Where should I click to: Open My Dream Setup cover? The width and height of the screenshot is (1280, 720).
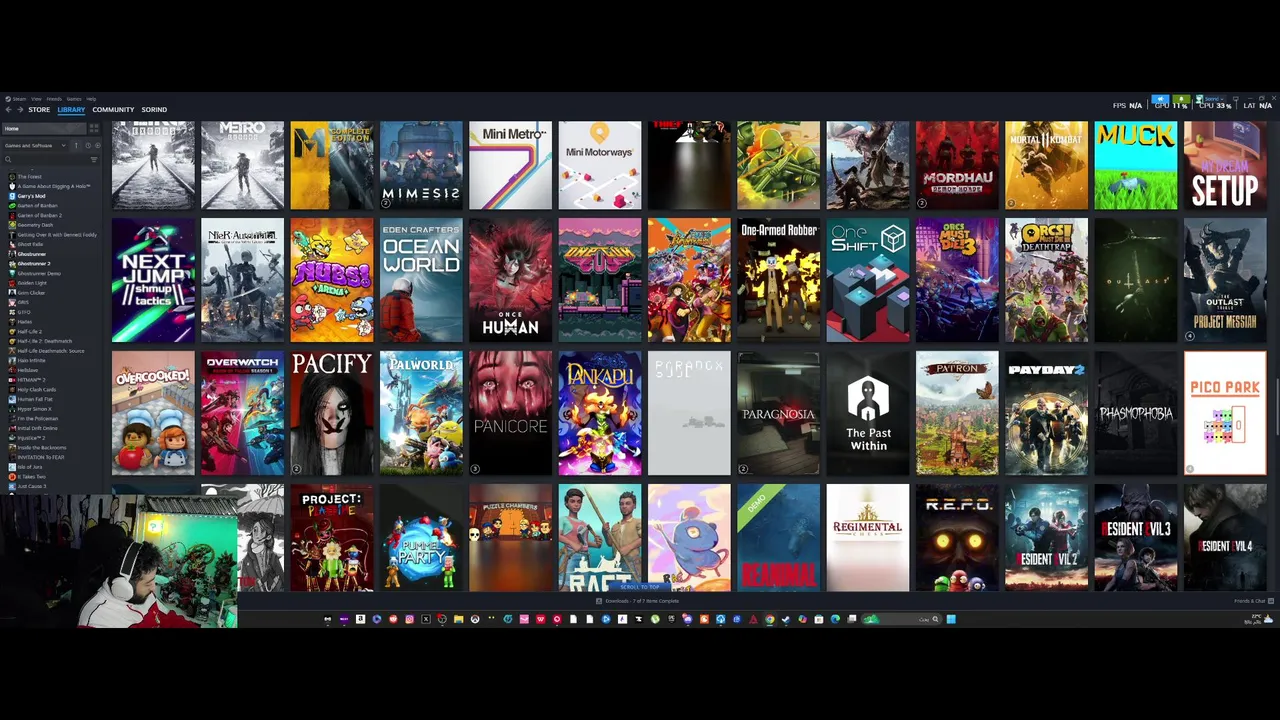click(x=1225, y=165)
